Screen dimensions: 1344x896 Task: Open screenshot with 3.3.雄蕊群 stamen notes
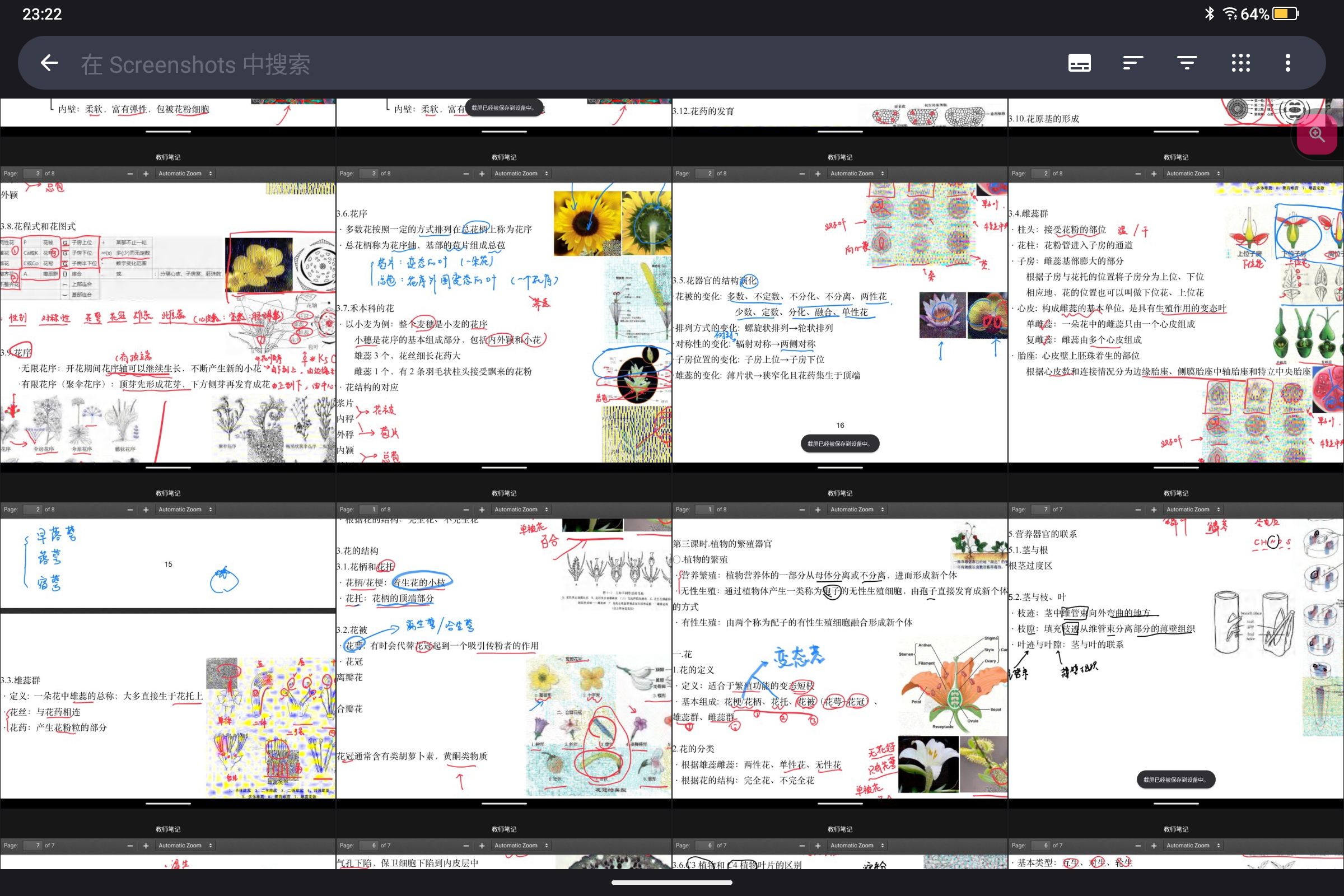pyautogui.click(x=168, y=640)
